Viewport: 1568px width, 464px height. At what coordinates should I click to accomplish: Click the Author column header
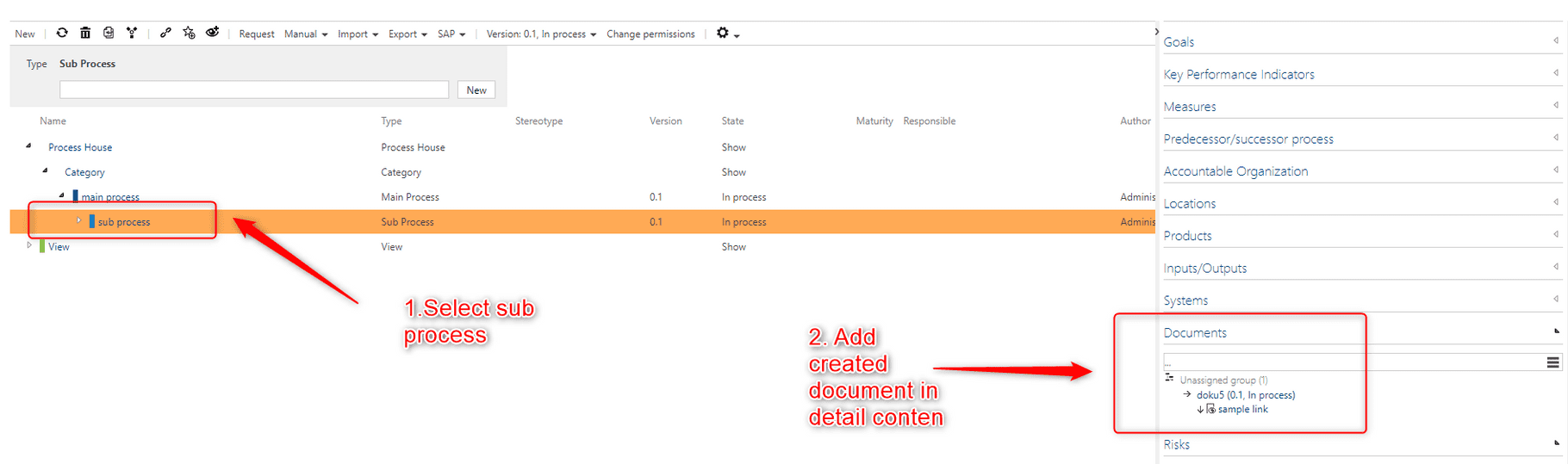pos(1136,121)
